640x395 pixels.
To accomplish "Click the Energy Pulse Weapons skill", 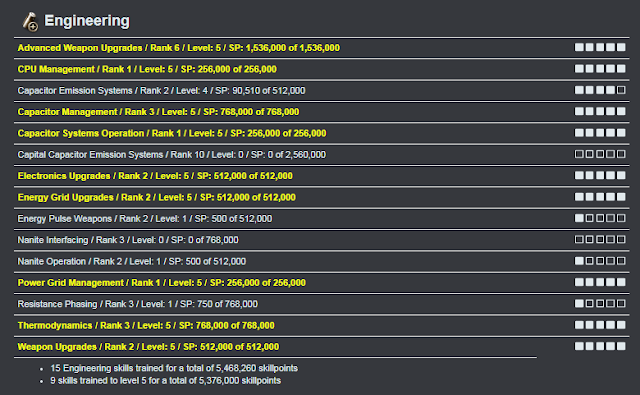I will (144, 219).
